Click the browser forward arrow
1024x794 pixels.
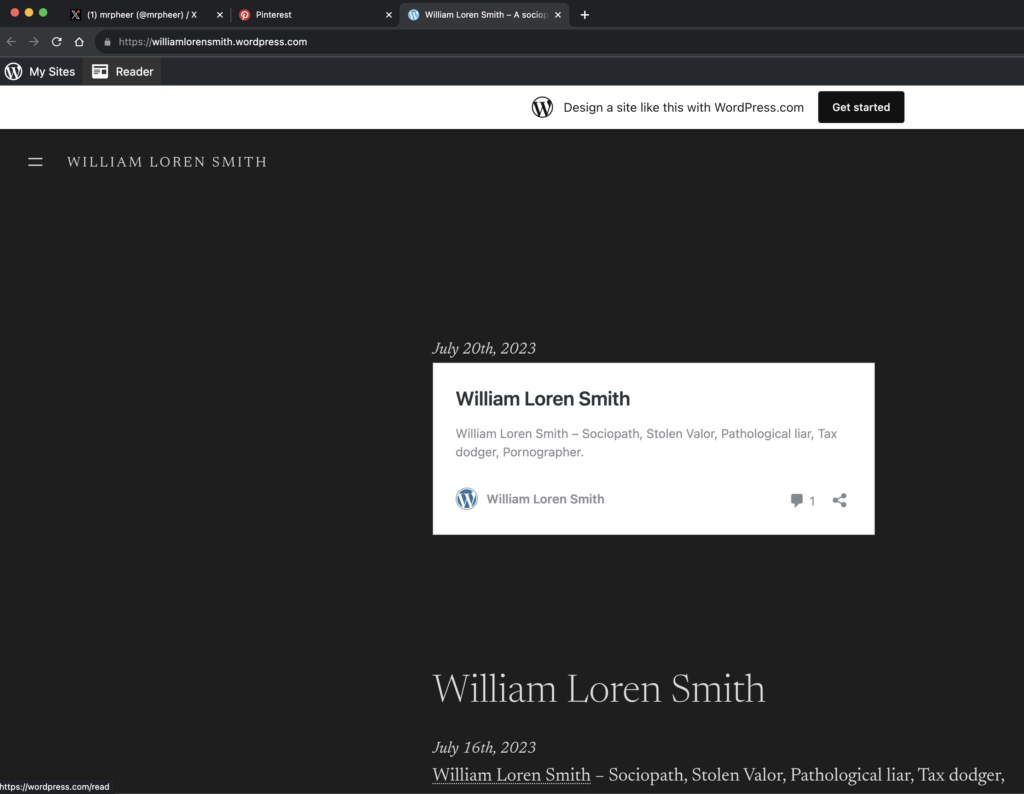pyautogui.click(x=34, y=42)
